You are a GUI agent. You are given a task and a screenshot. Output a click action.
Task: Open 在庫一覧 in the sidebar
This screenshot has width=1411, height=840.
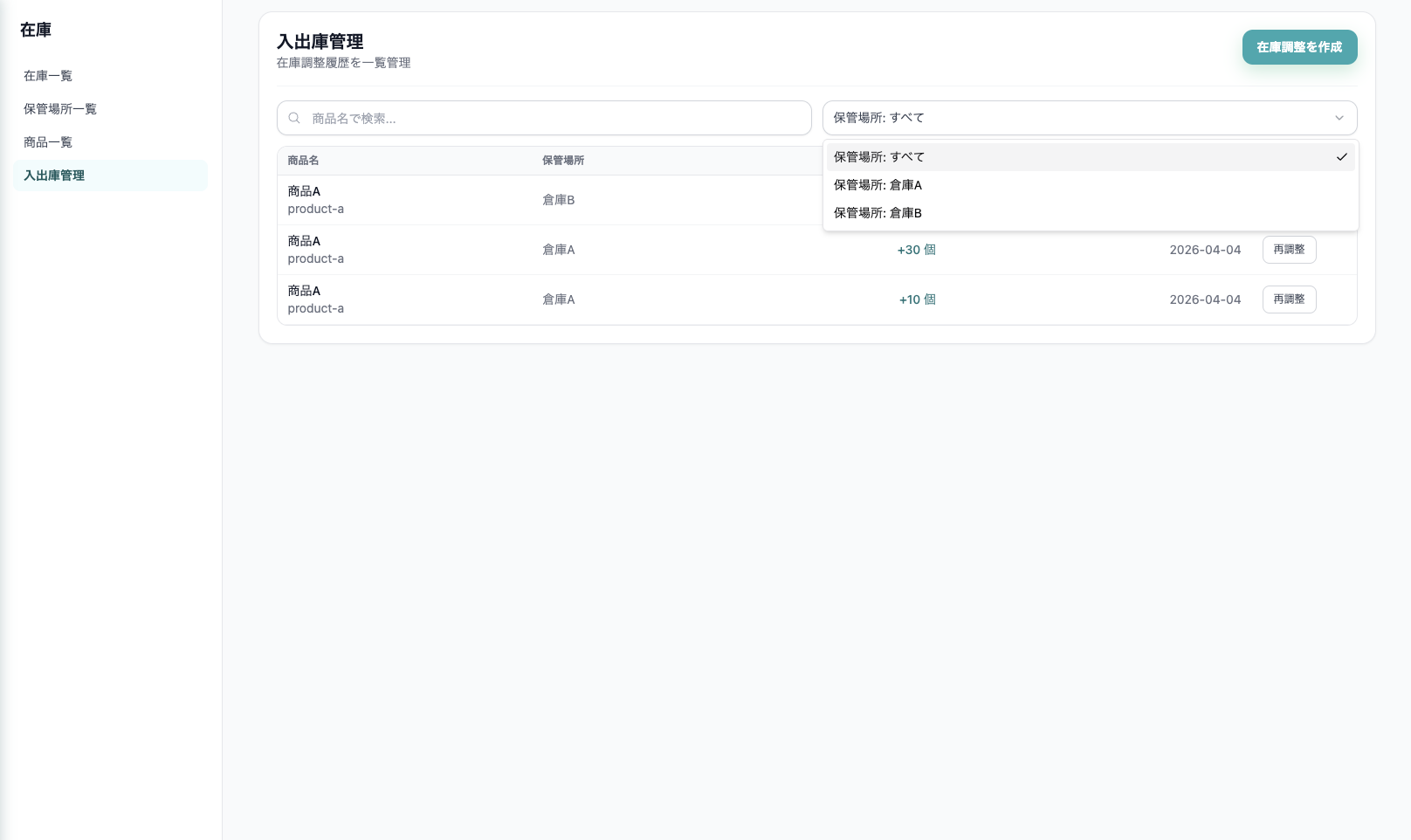48,76
